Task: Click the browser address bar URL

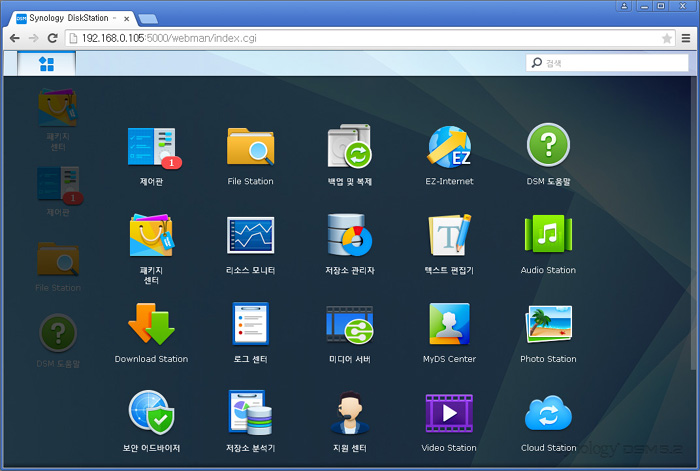Action: pyautogui.click(x=169, y=38)
